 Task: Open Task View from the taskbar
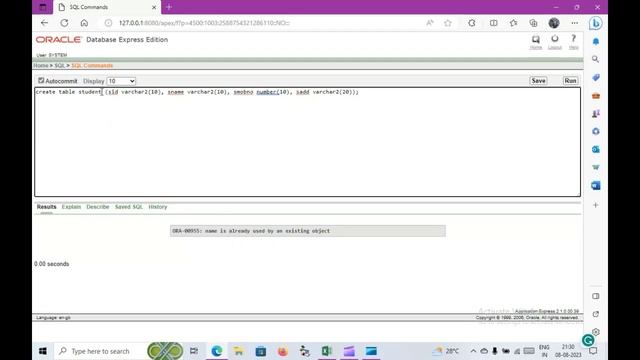tap(194, 351)
